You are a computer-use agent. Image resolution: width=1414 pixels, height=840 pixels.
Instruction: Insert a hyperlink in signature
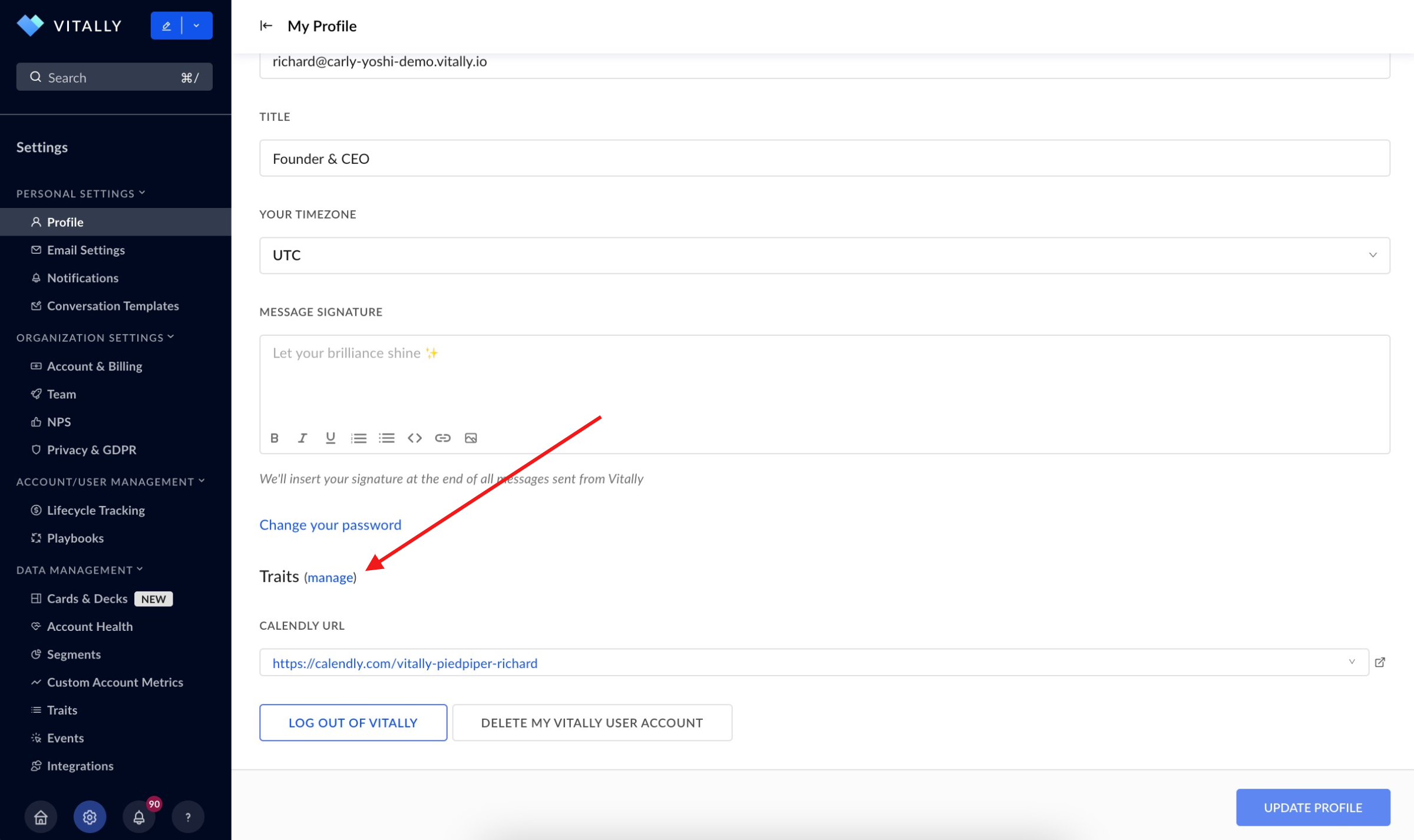click(442, 438)
